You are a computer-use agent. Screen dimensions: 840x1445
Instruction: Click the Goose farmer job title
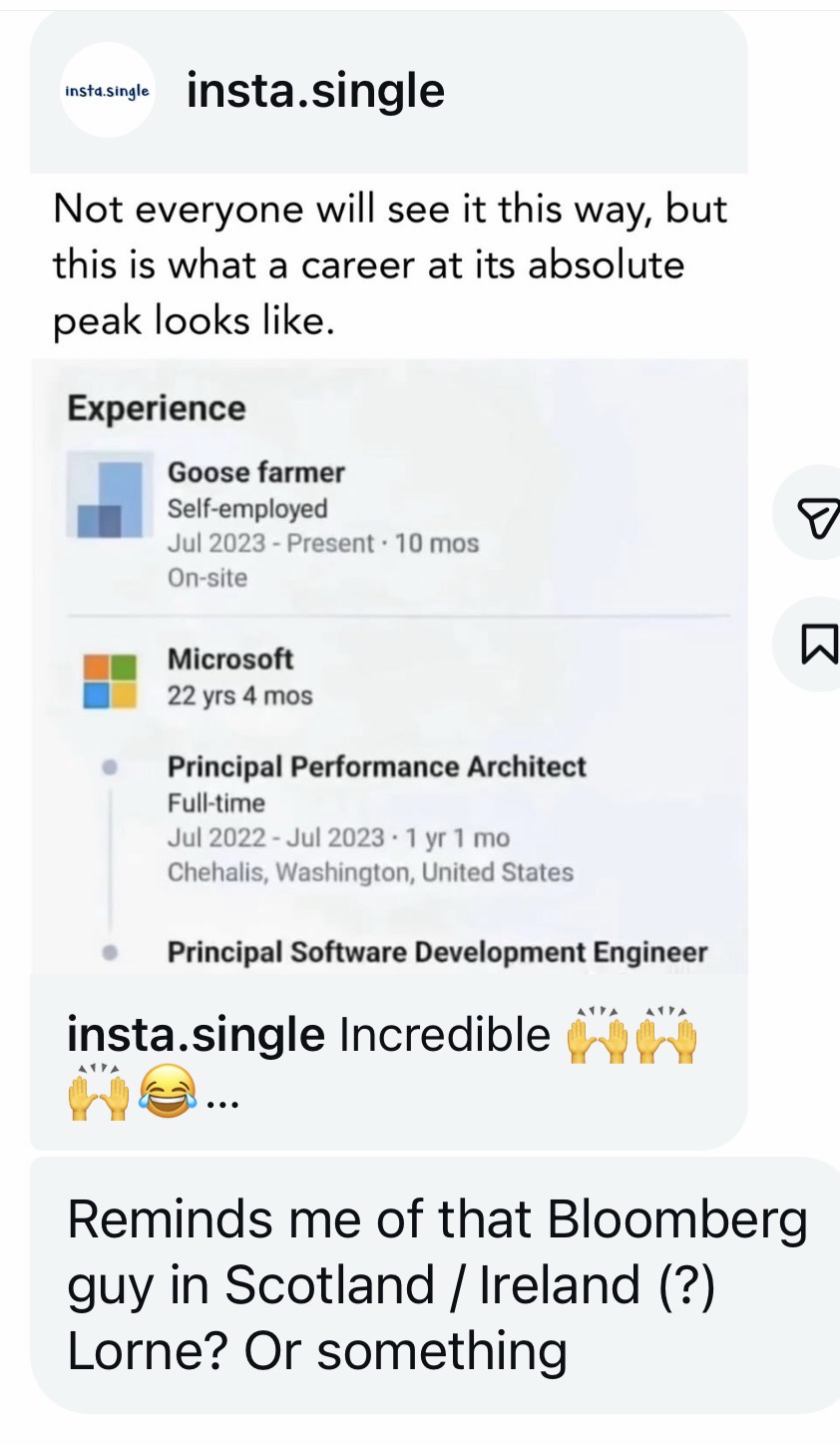click(x=256, y=472)
